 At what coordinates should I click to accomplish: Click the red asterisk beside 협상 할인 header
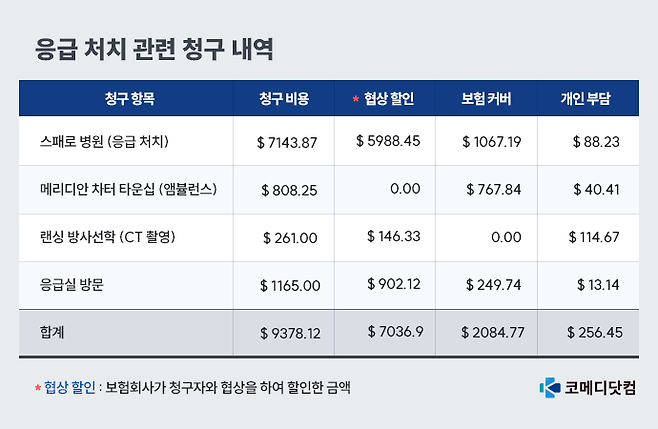[x=354, y=99]
